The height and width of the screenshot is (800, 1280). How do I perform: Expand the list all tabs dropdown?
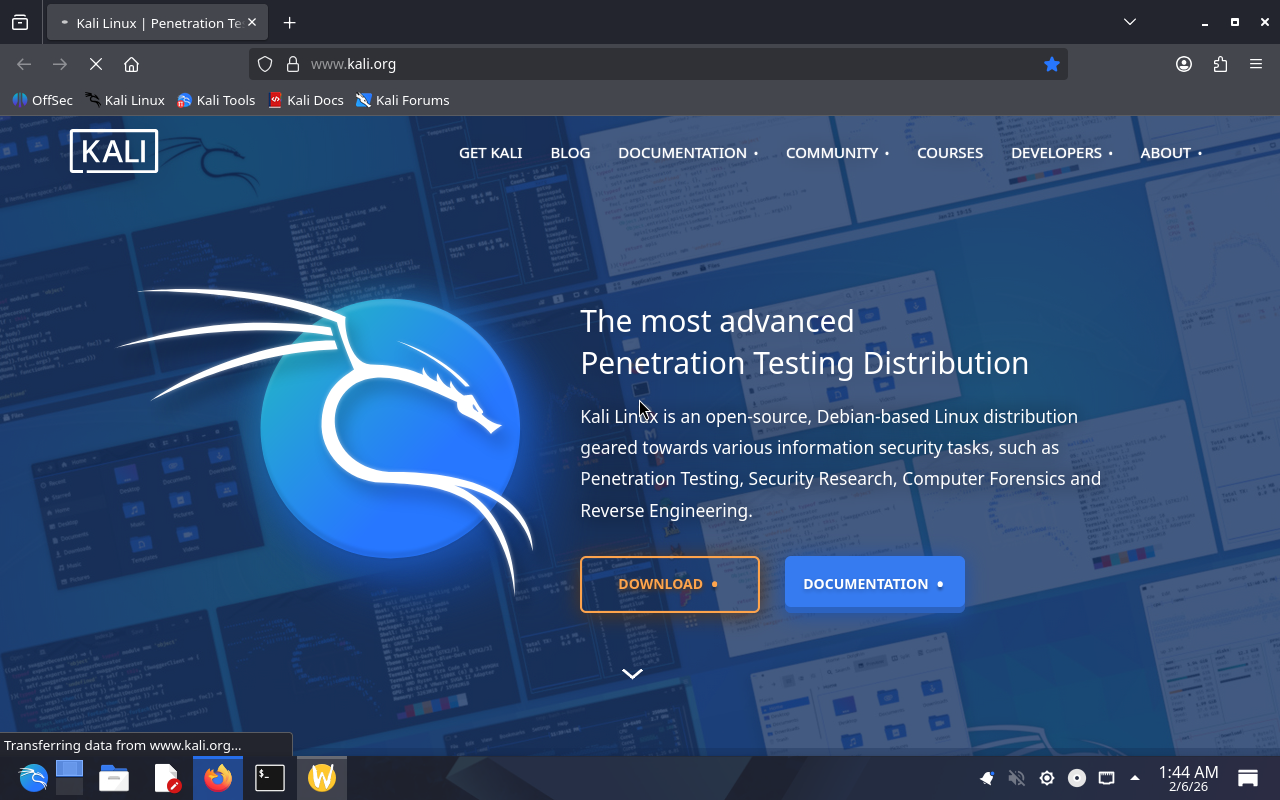[1129, 22]
